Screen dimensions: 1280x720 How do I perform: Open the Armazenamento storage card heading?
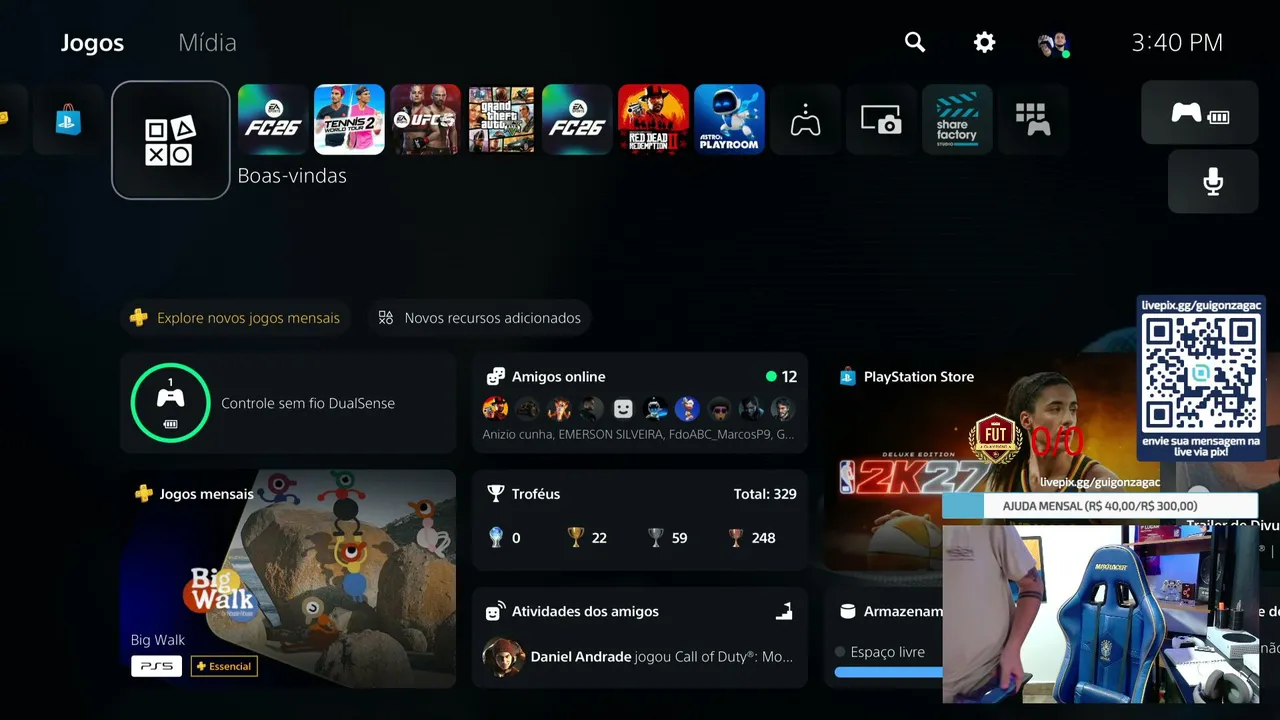tap(903, 611)
